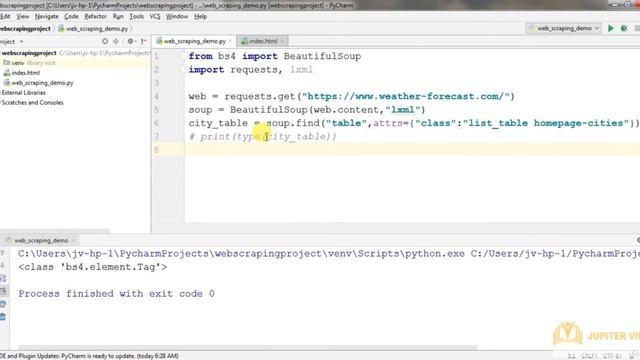Click the greyed lxml import on line 2
This screenshot has width=640, height=360.
[x=301, y=70]
